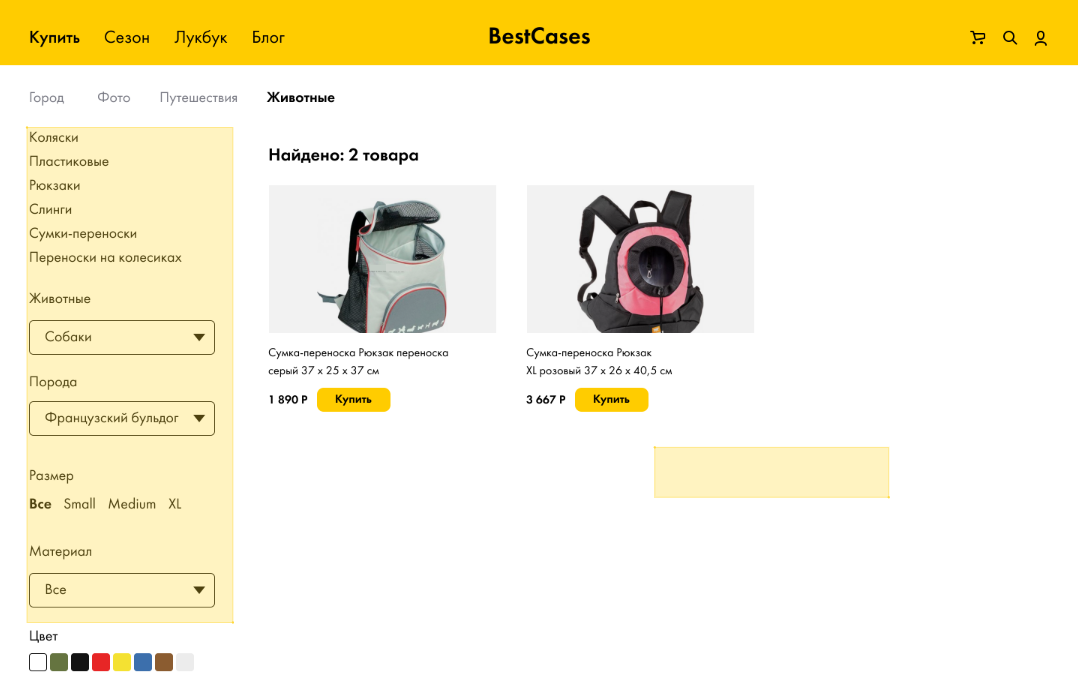Screen dimensions: 1078x675
Task: Select the XL size option
Action: [x=175, y=504]
